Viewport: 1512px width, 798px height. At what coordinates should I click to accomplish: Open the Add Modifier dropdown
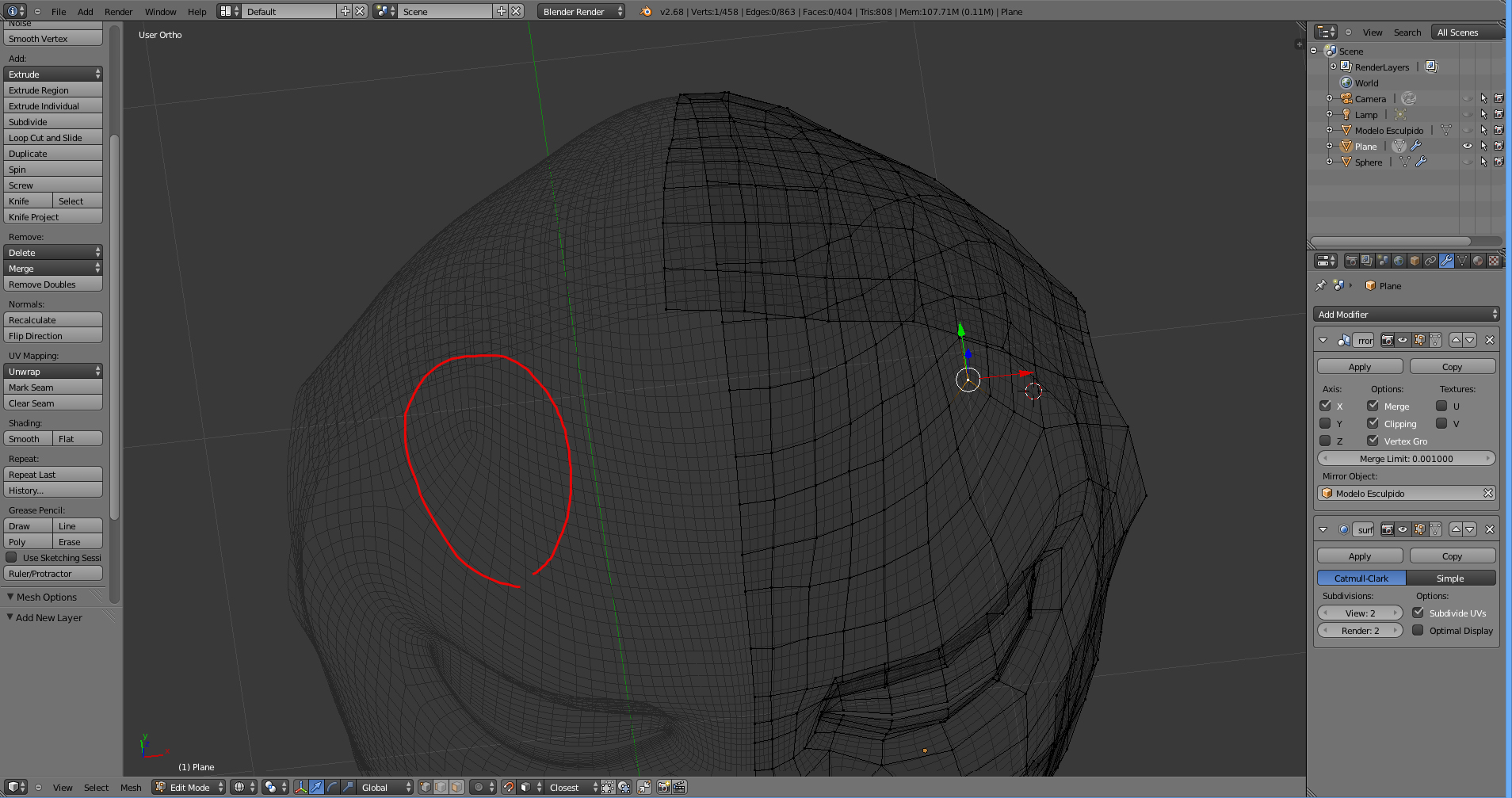[x=1406, y=315]
